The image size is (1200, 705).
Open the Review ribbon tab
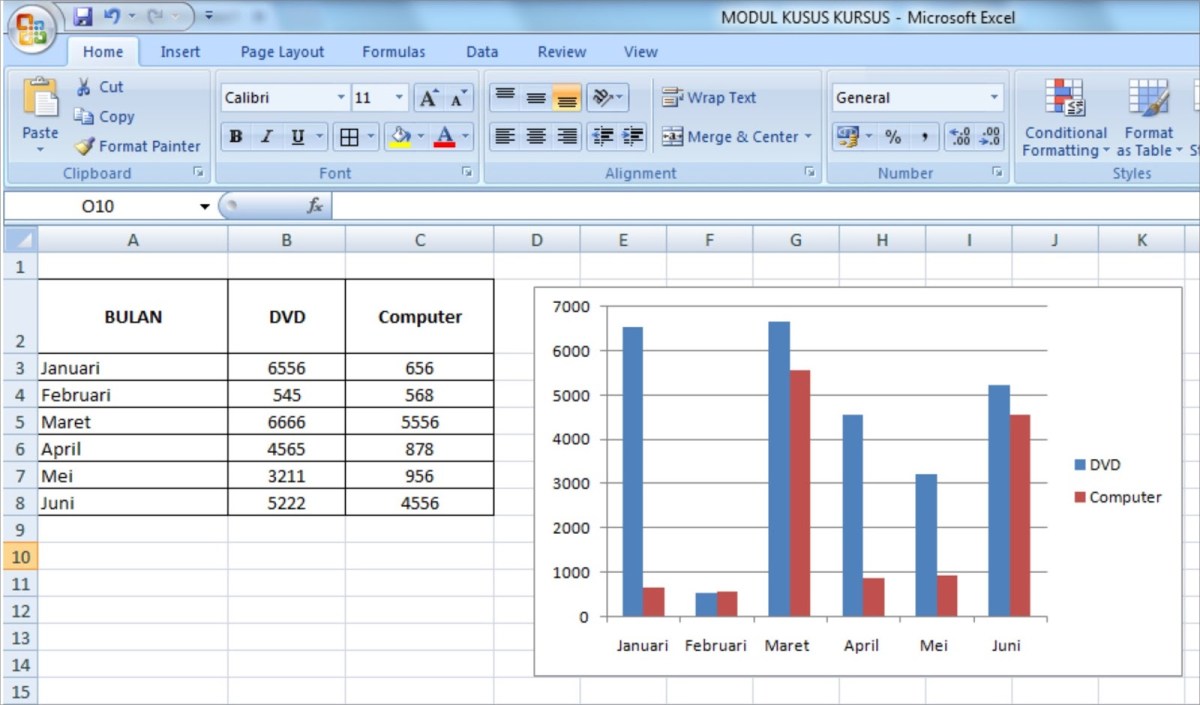click(x=561, y=51)
